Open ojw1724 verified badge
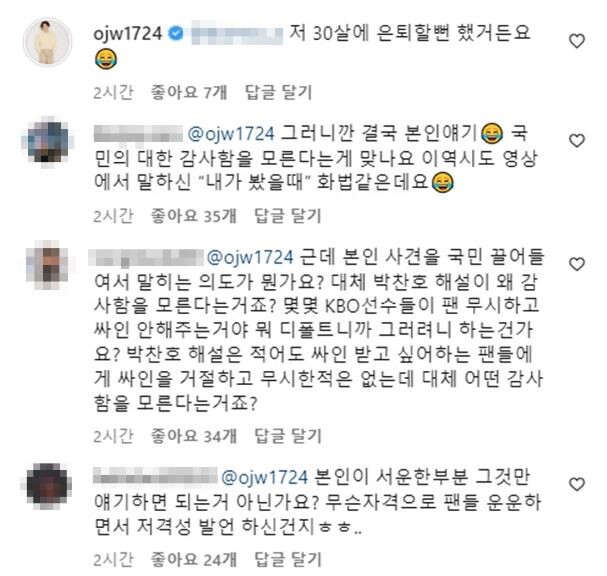The width and height of the screenshot is (607, 576). click(176, 34)
